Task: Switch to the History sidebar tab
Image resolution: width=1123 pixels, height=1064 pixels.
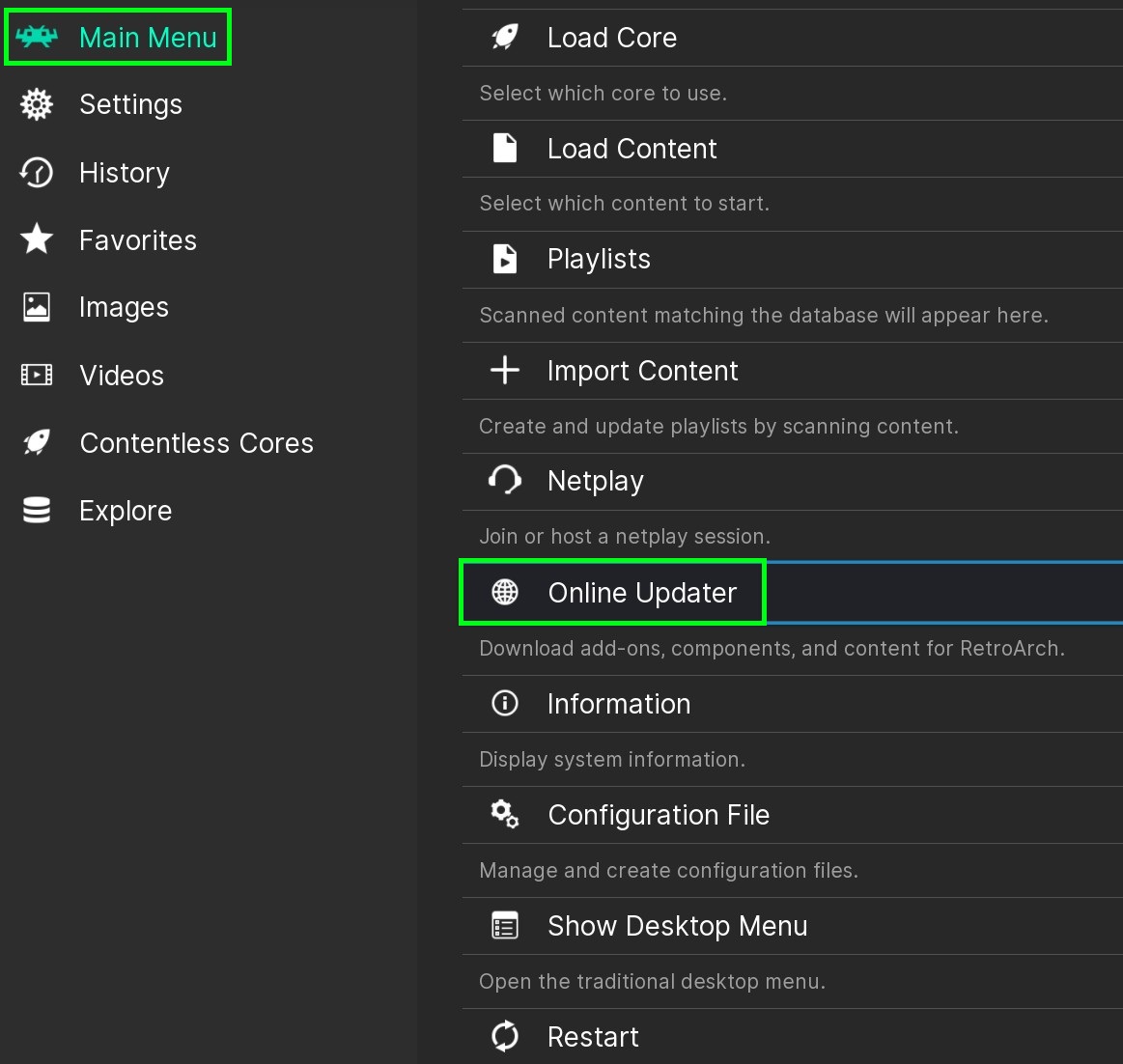Action: pos(124,173)
